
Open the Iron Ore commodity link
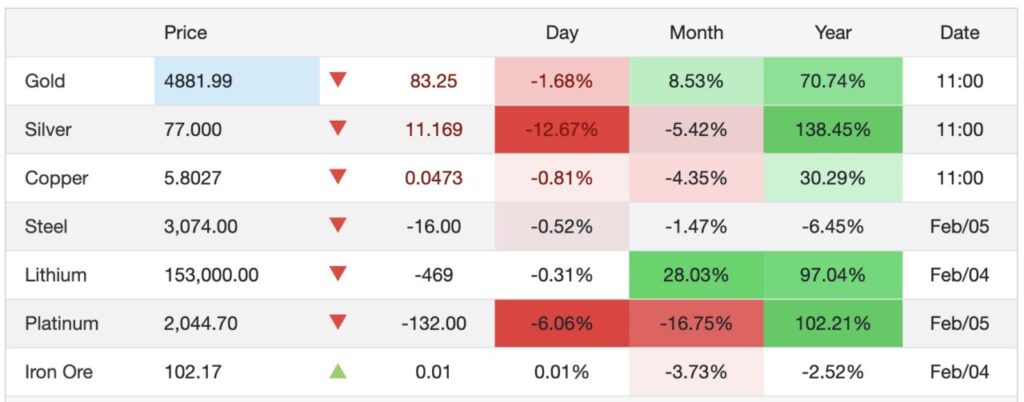[59, 372]
